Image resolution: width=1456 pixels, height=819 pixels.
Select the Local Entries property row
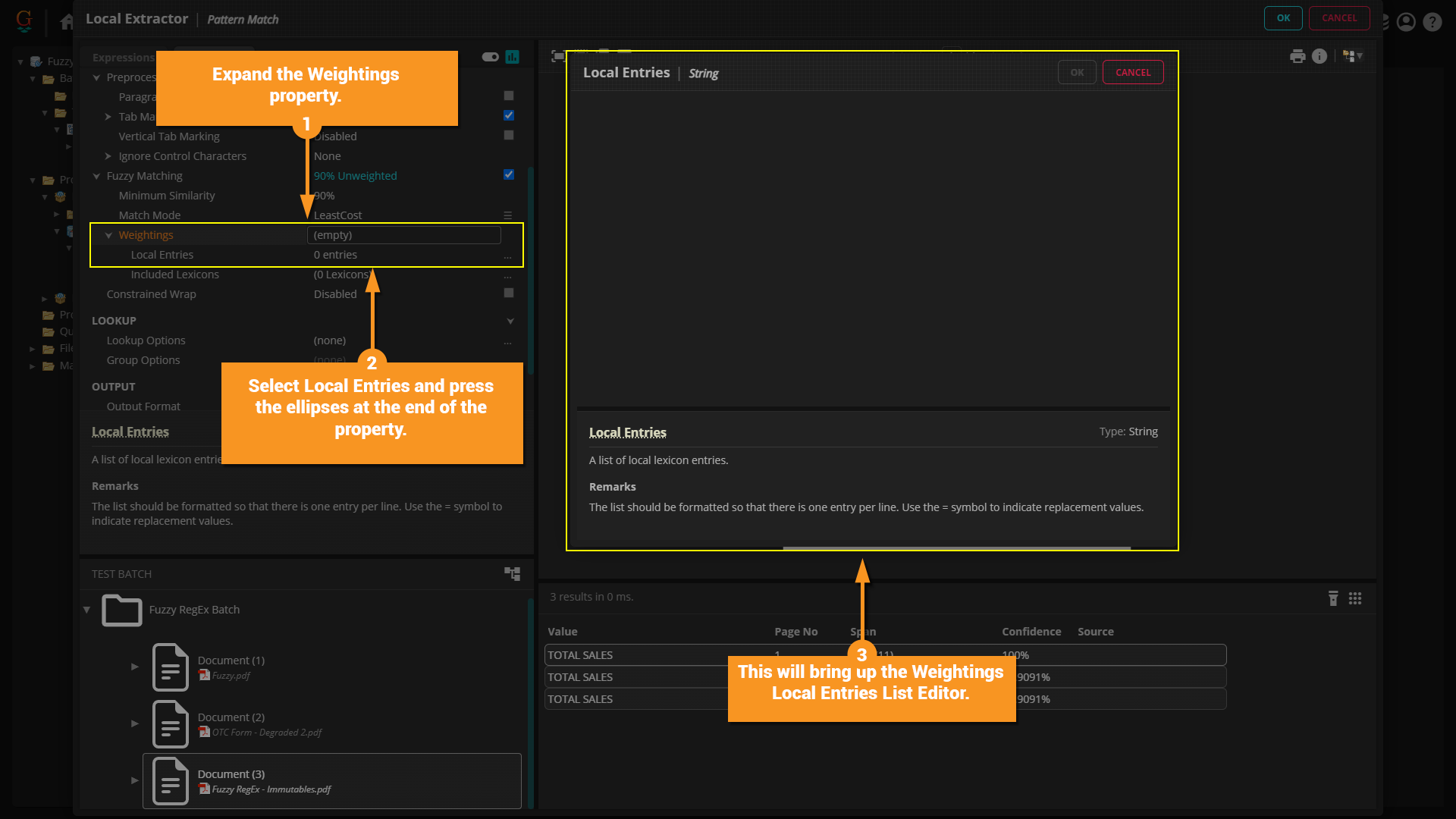(162, 255)
